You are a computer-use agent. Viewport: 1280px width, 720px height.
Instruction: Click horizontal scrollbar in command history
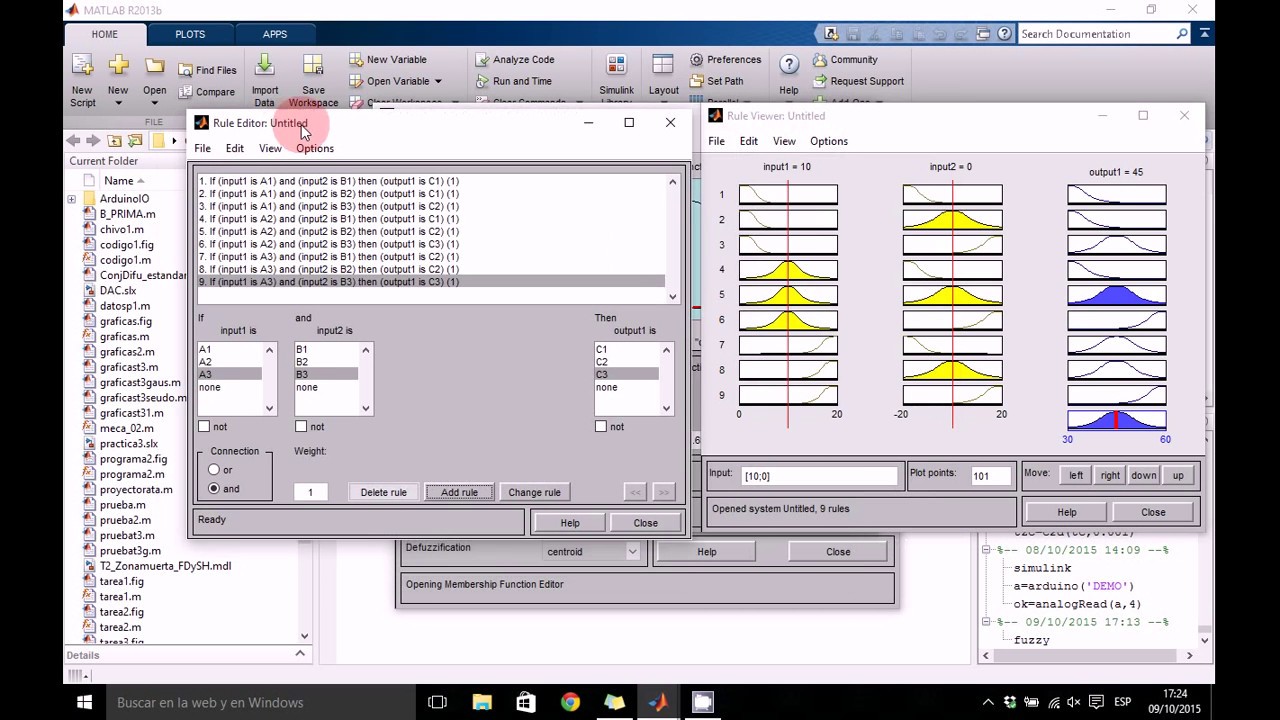[1087, 655]
